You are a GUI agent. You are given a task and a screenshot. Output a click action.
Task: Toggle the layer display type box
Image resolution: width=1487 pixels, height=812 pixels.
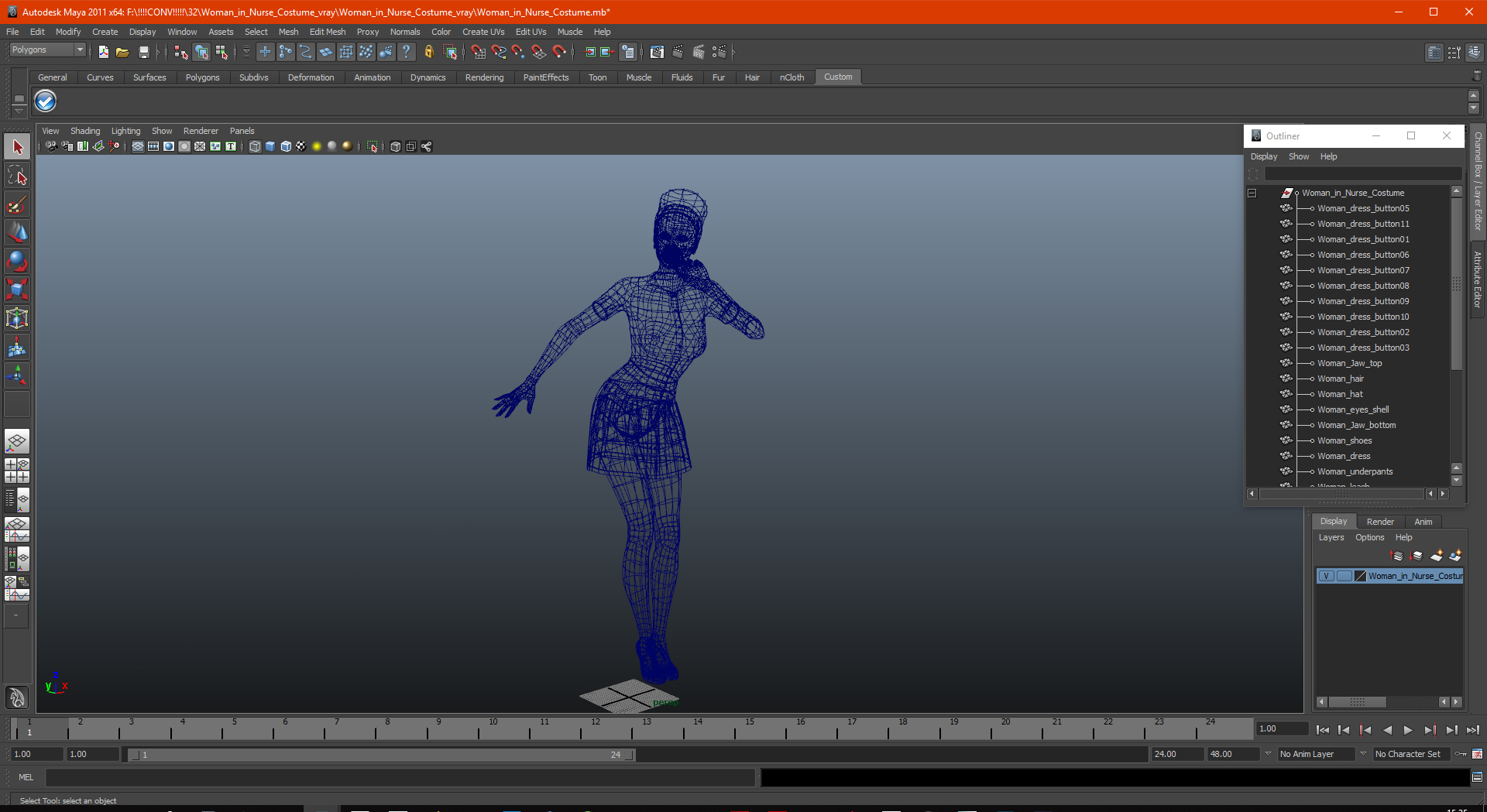click(1344, 576)
